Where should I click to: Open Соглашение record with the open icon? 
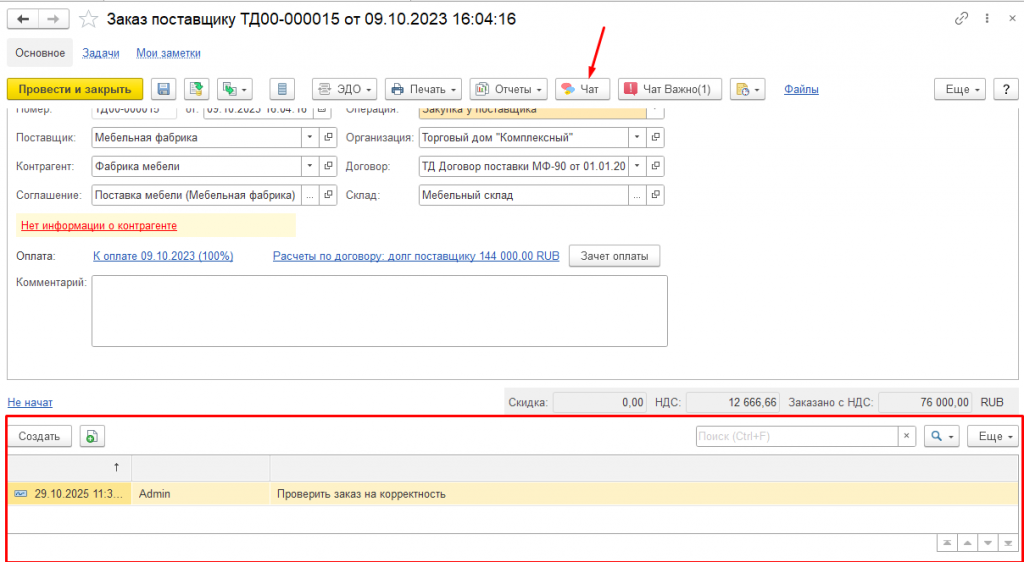(328, 195)
